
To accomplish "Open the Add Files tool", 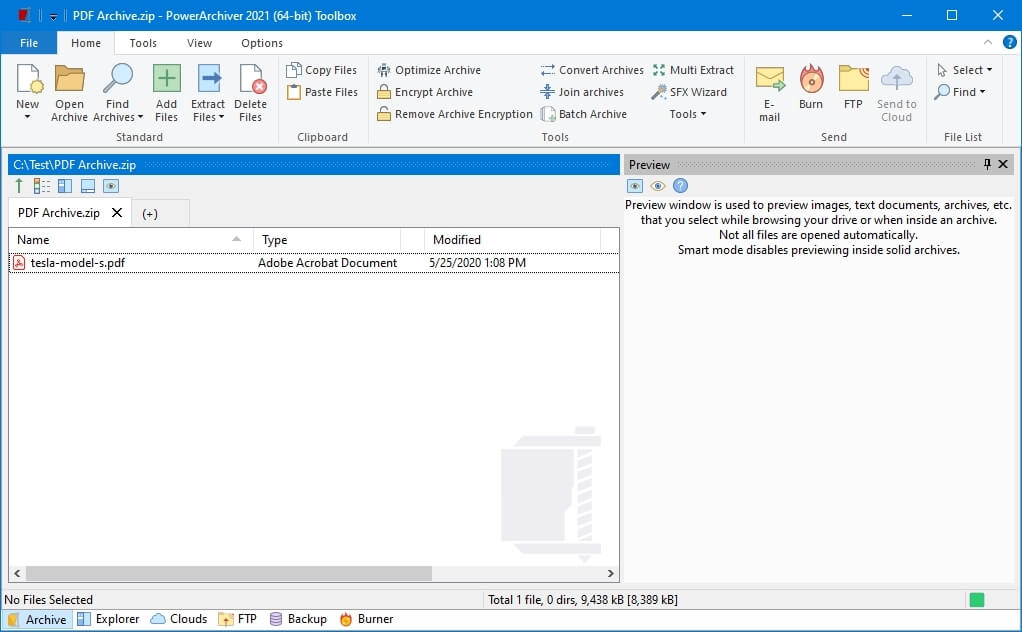I will click(x=166, y=93).
